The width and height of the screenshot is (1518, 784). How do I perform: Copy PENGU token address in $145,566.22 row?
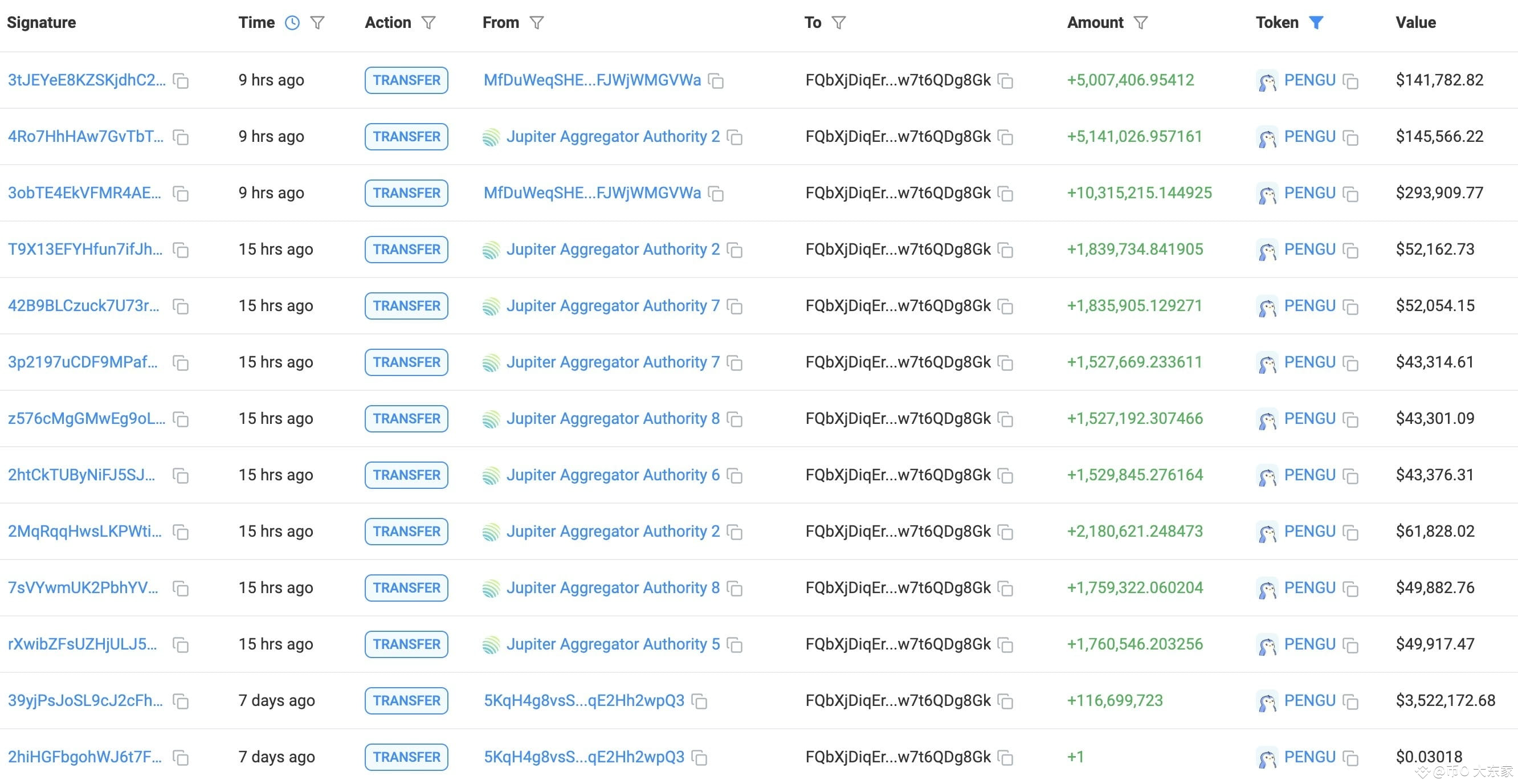click(1350, 137)
